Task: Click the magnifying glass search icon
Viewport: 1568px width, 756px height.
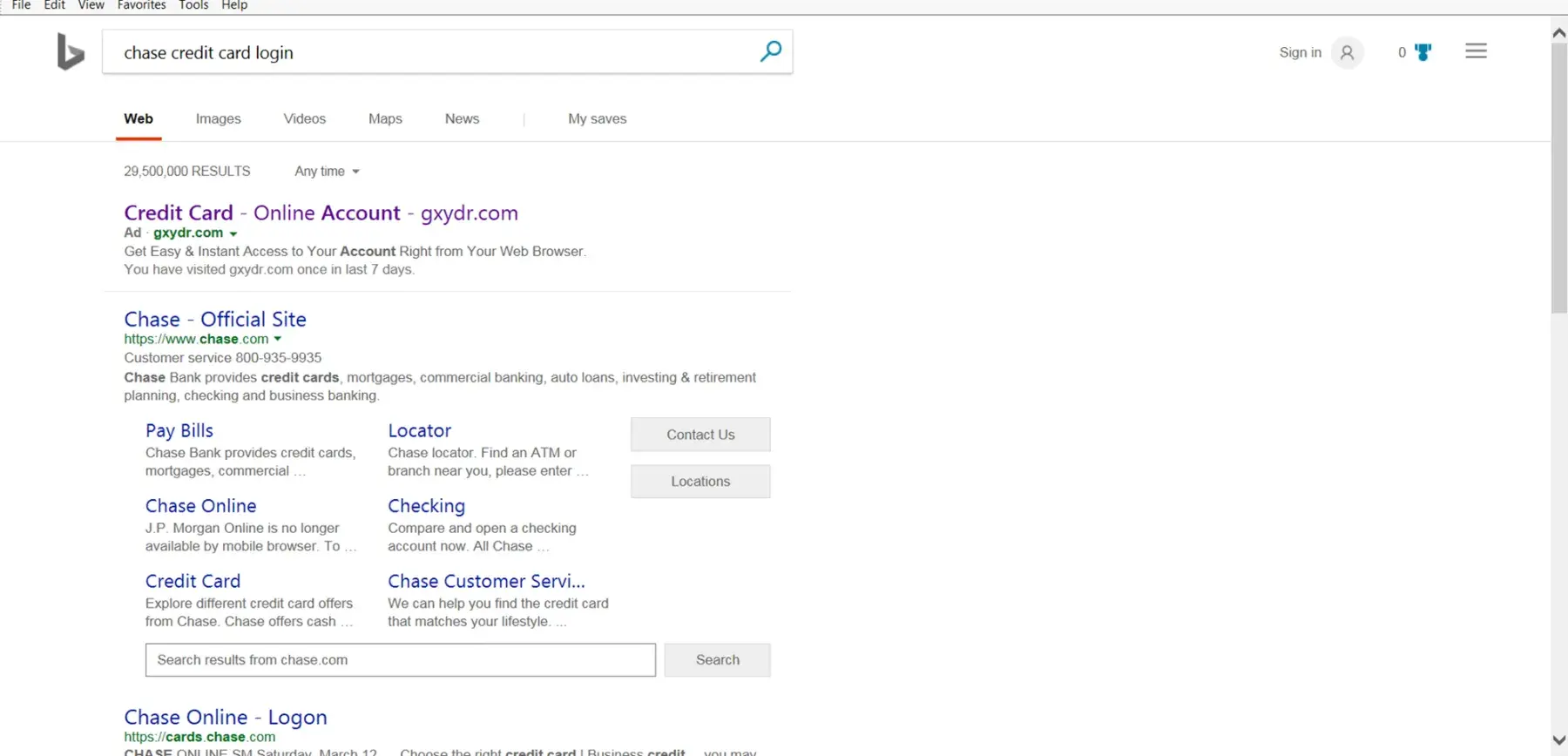Action: pos(770,51)
